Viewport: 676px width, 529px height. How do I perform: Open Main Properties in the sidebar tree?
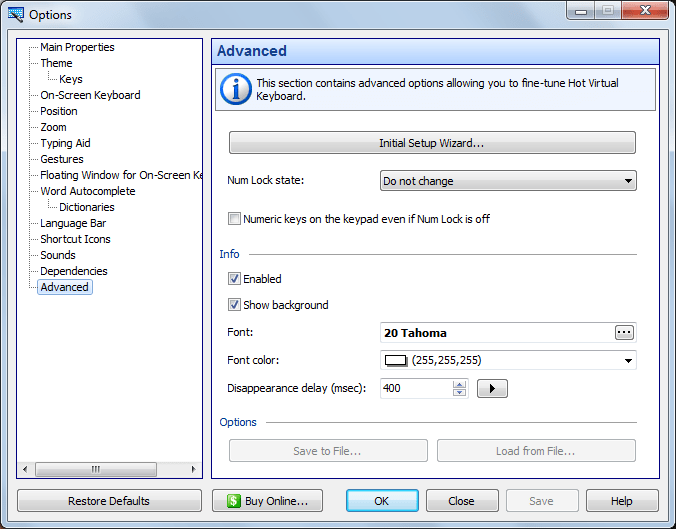(x=77, y=47)
